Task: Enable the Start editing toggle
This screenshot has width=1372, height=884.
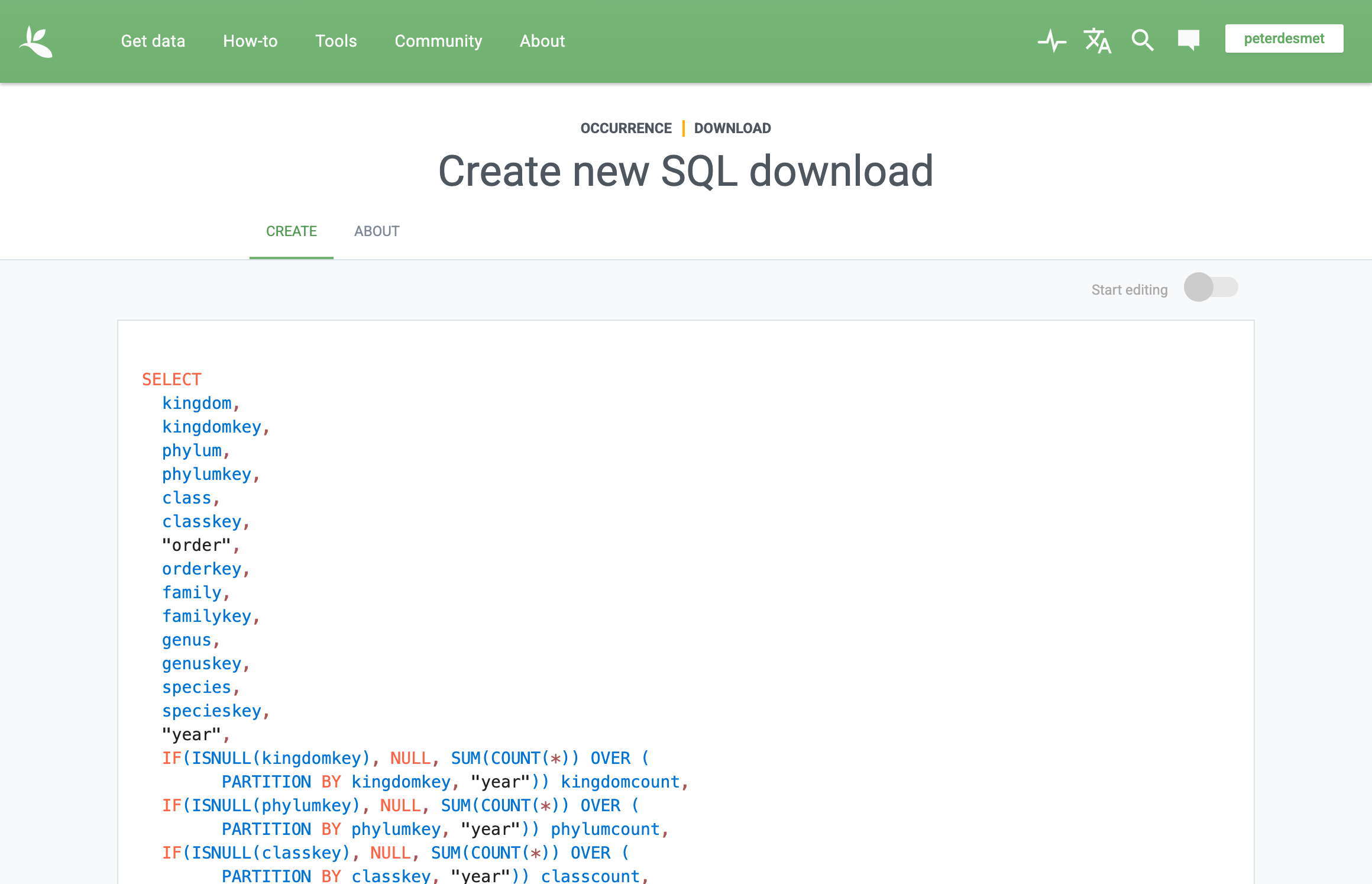Action: 1211,288
